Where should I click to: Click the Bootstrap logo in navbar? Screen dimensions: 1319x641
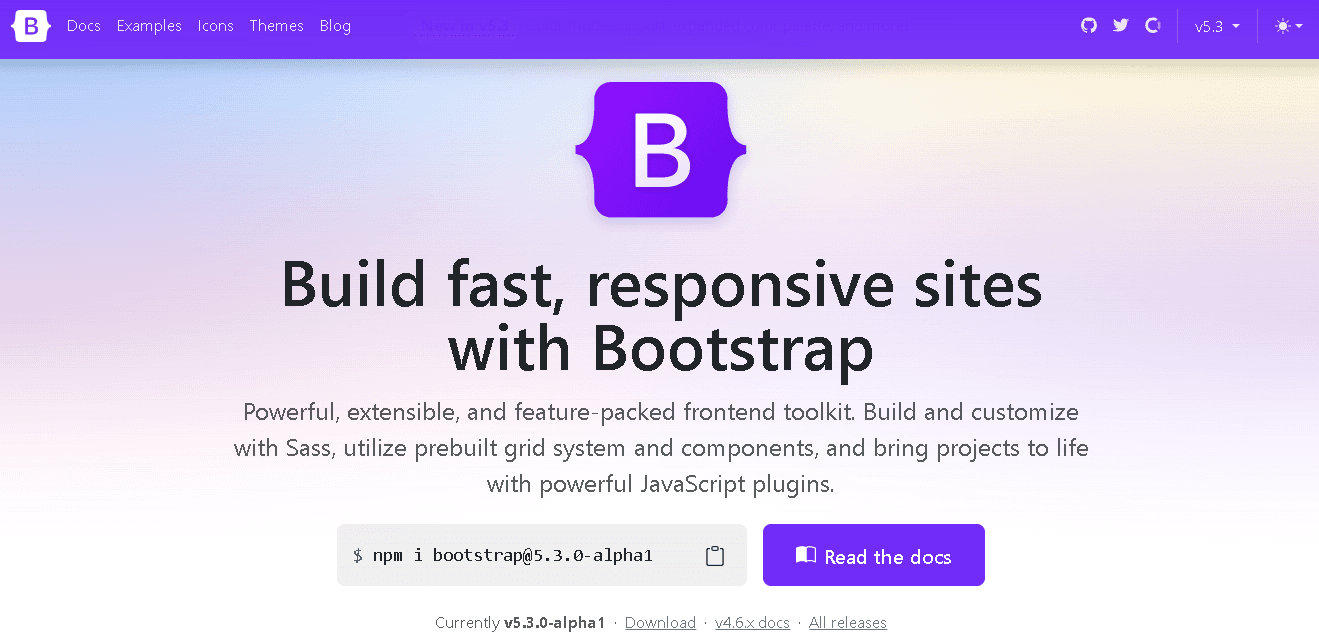(x=31, y=26)
